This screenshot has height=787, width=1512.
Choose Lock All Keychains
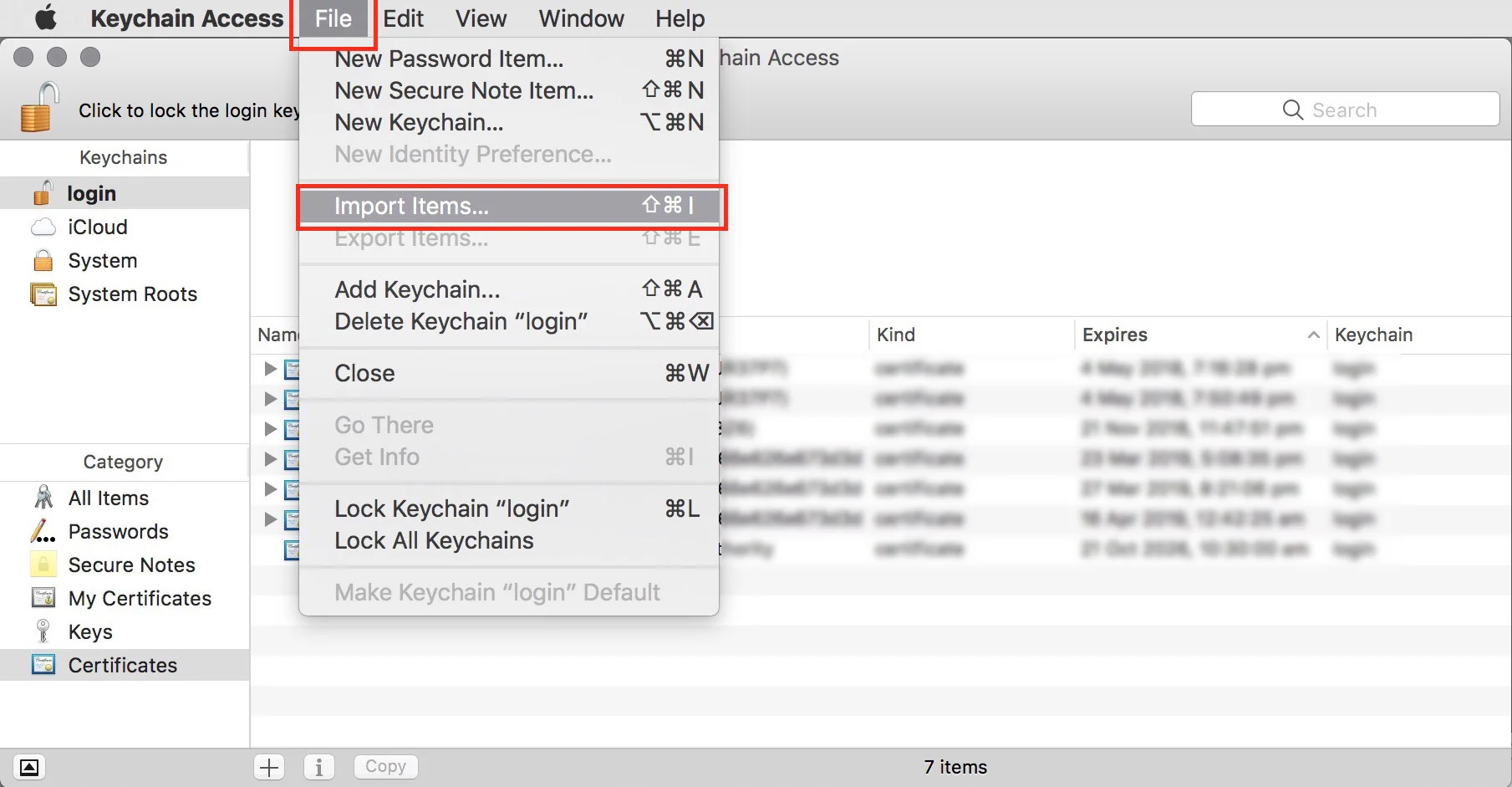point(509,540)
